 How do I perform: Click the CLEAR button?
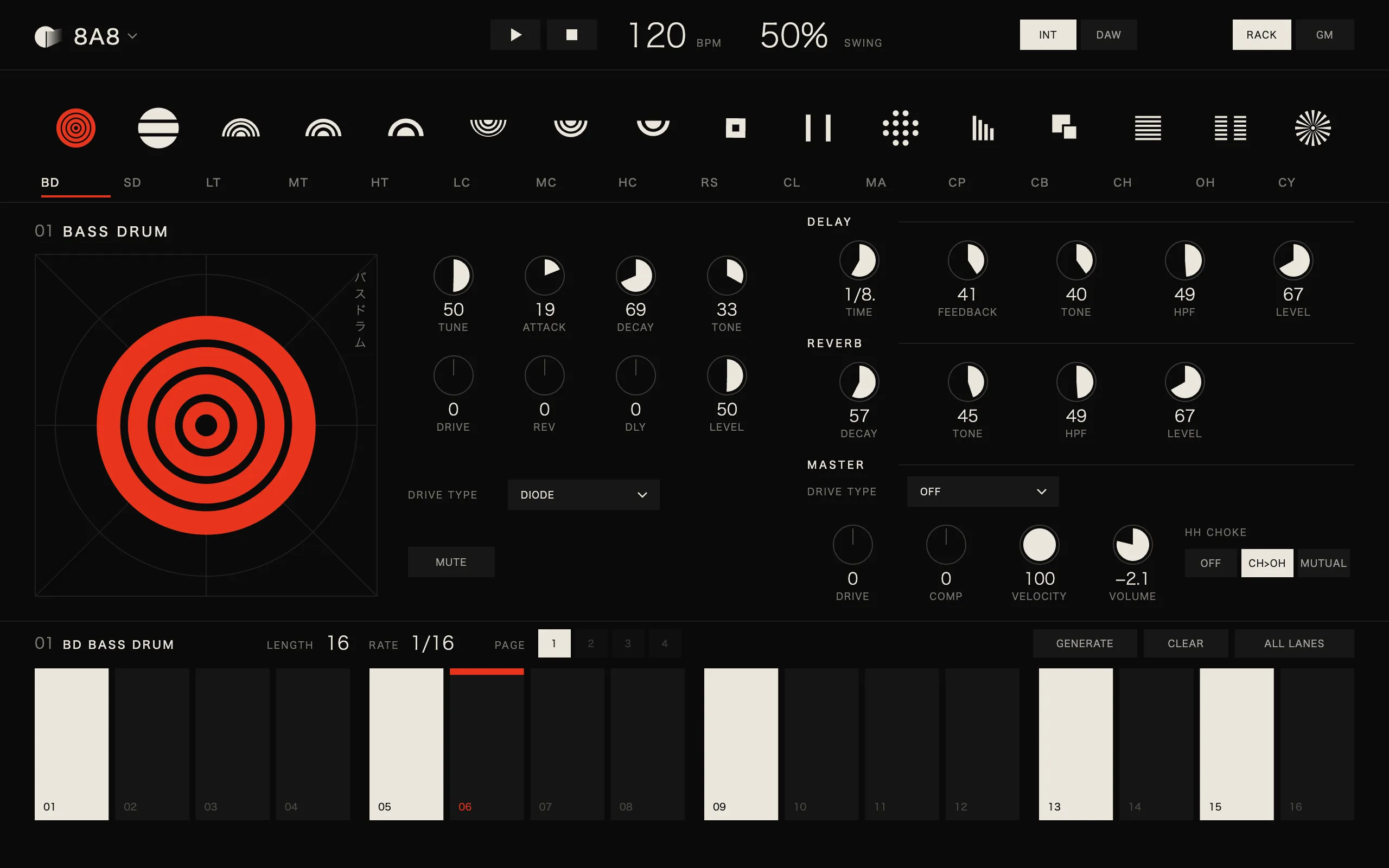point(1186,643)
